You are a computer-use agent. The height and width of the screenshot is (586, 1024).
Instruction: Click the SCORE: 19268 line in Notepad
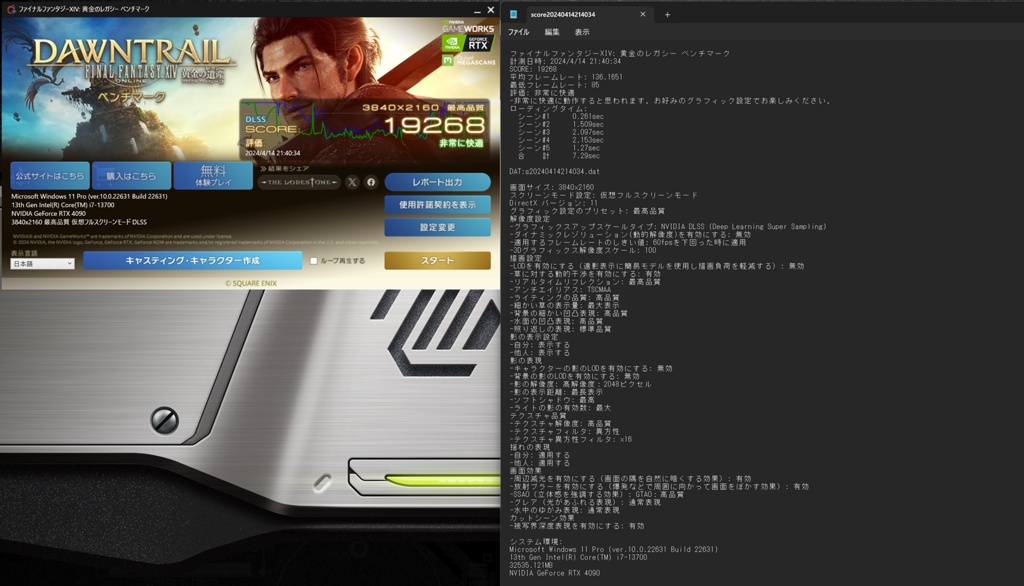tap(533, 69)
